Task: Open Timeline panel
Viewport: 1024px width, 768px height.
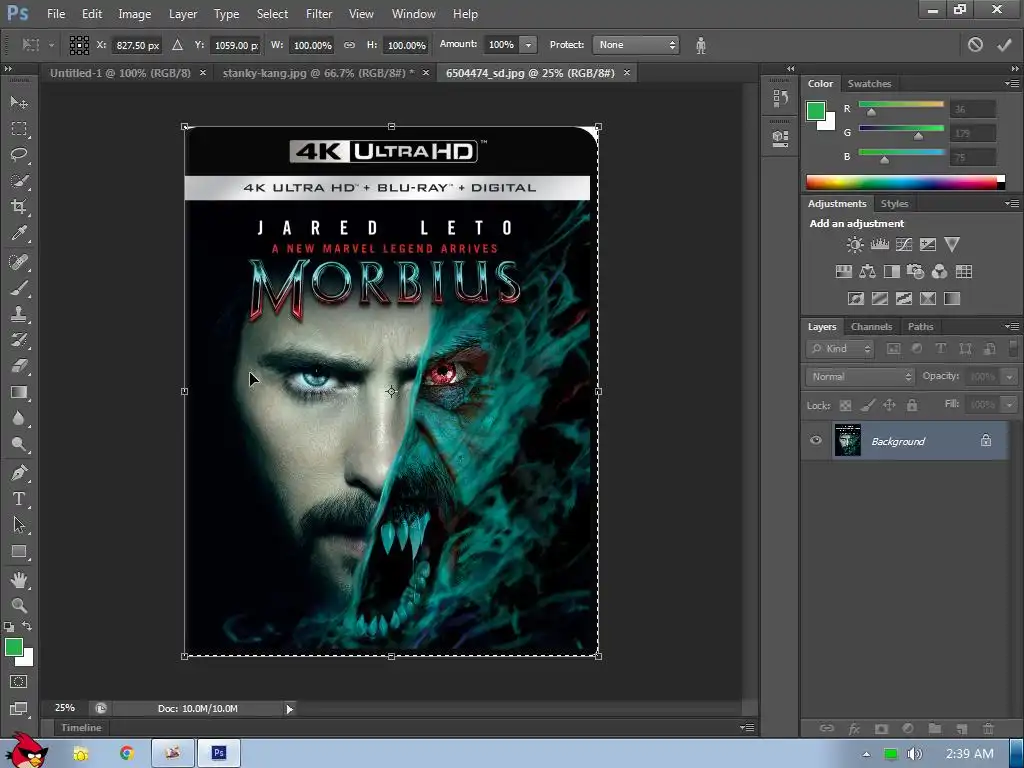Action: tap(81, 728)
